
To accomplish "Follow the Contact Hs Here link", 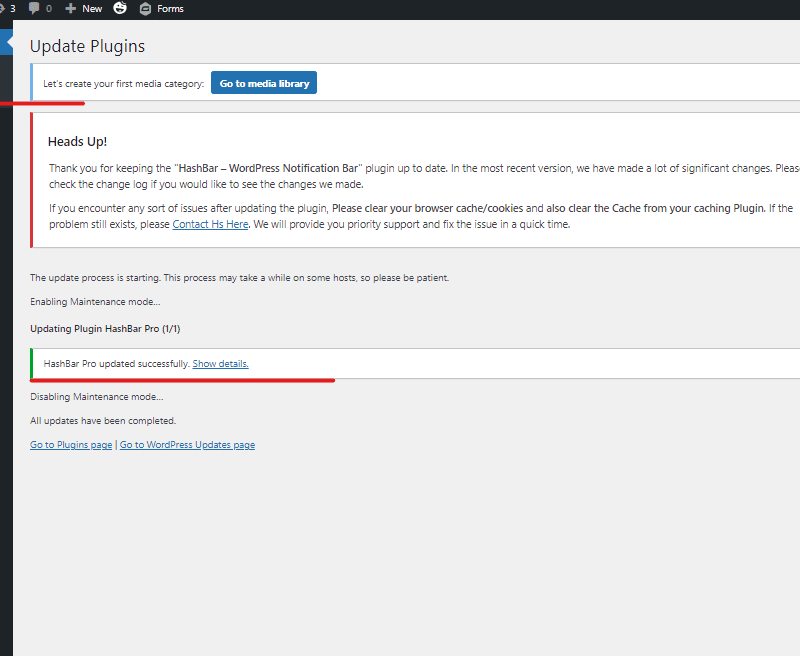I will 210,224.
